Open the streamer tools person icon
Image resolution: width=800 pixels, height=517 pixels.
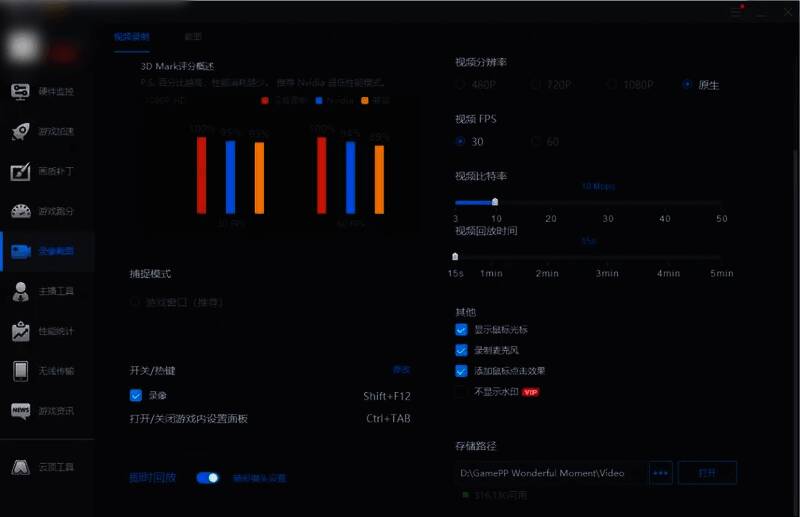(x=20, y=291)
